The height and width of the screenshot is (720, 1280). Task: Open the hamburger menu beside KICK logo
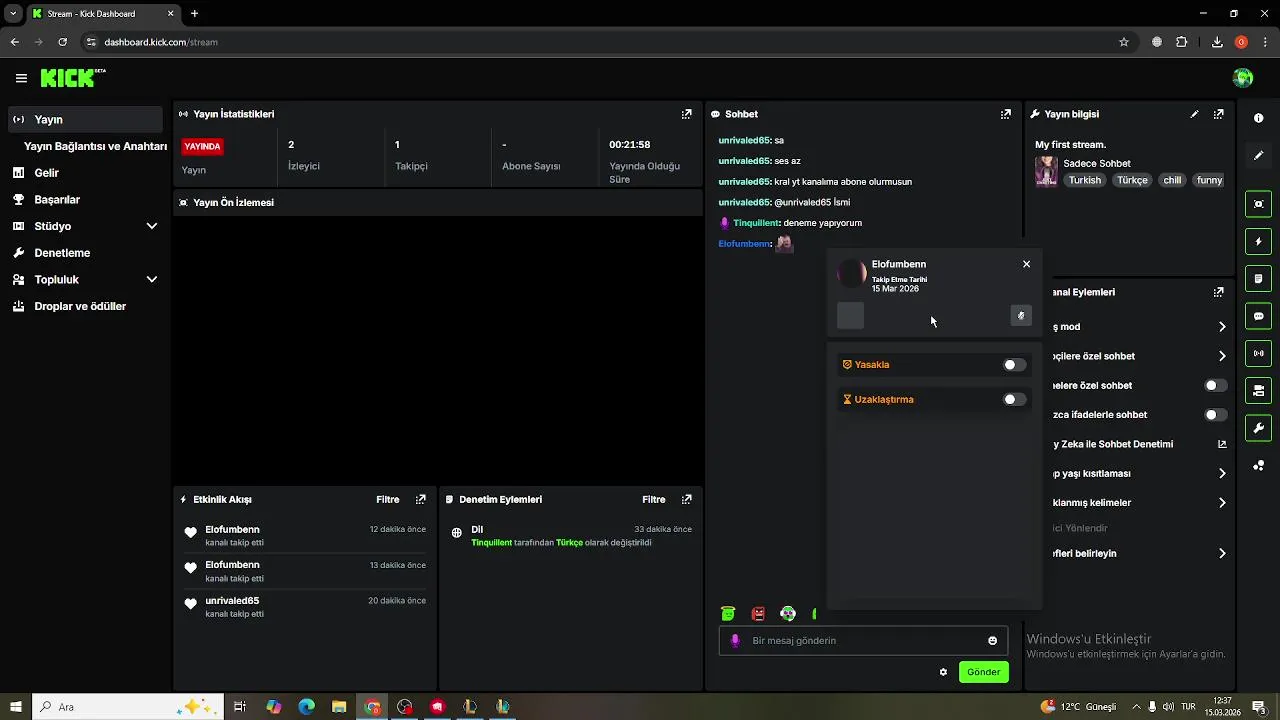click(x=21, y=78)
